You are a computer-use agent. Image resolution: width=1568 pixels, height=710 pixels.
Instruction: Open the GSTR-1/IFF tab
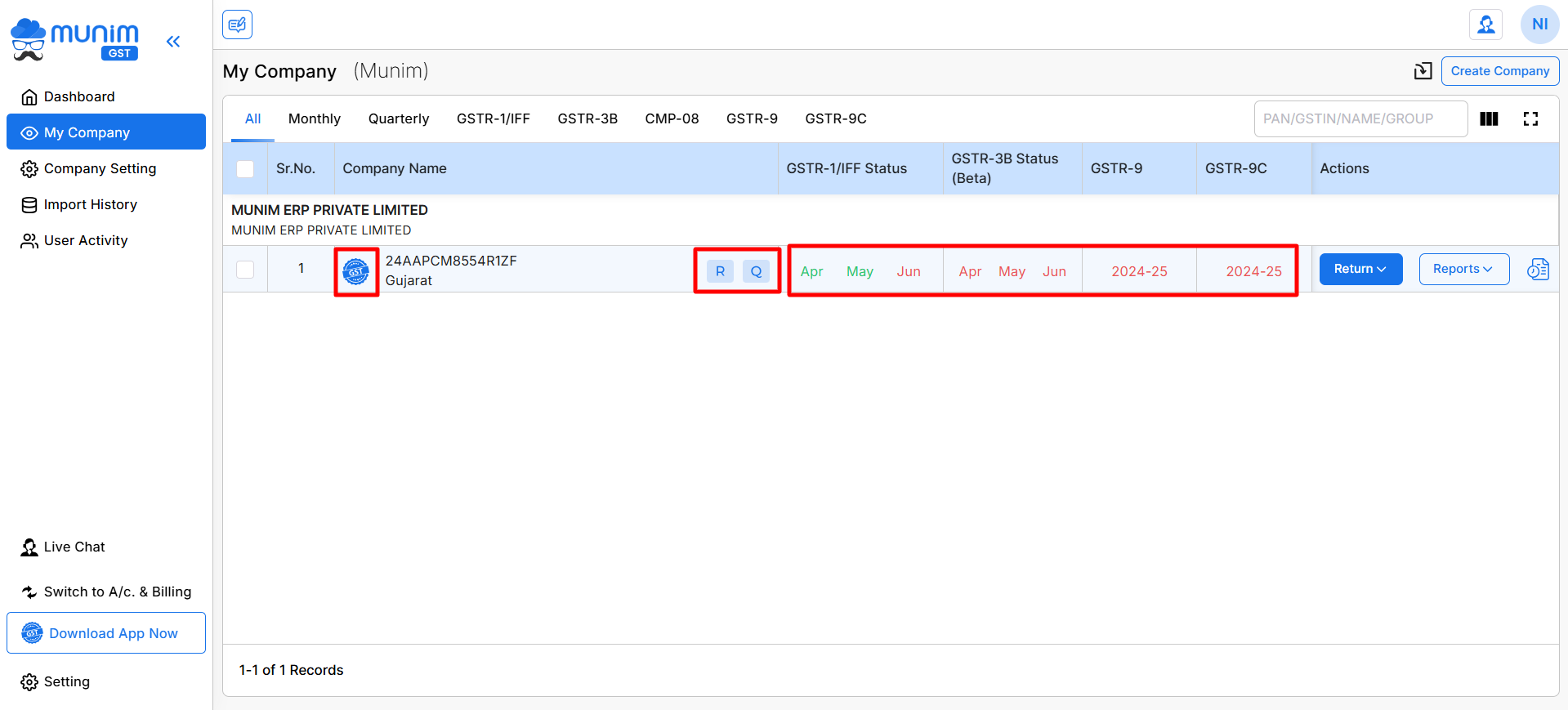[x=494, y=119]
